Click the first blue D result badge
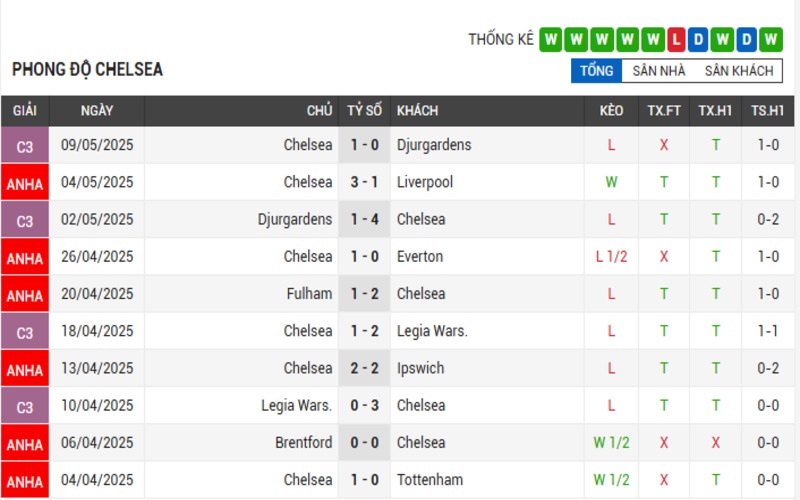This screenshot has width=800, height=500. click(x=698, y=39)
